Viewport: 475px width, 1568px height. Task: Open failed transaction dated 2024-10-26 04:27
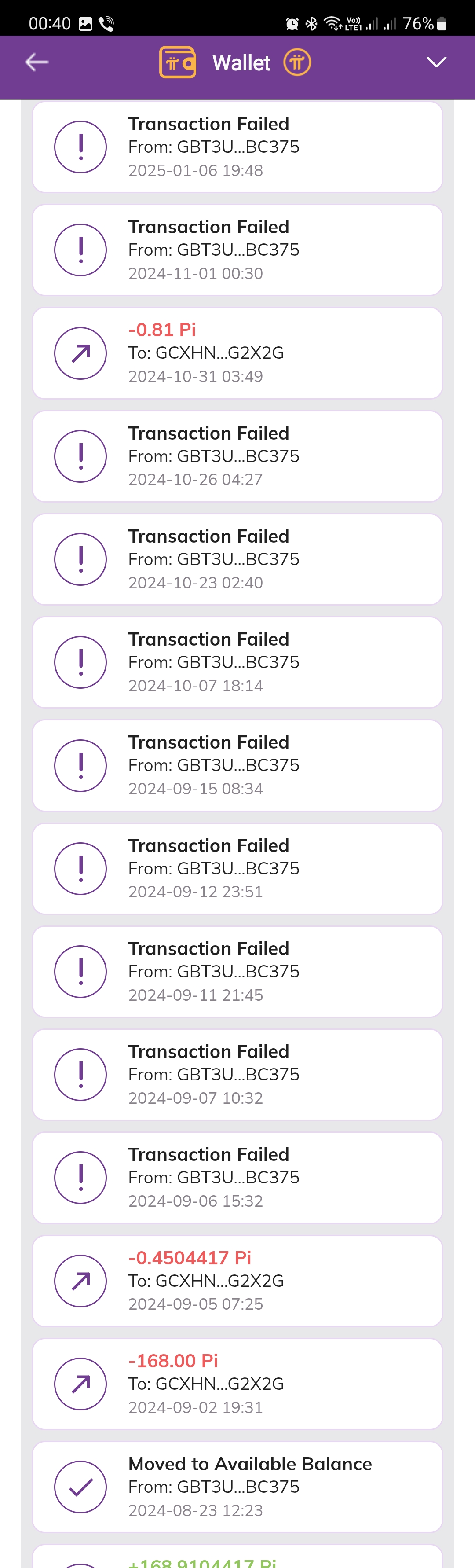click(237, 456)
